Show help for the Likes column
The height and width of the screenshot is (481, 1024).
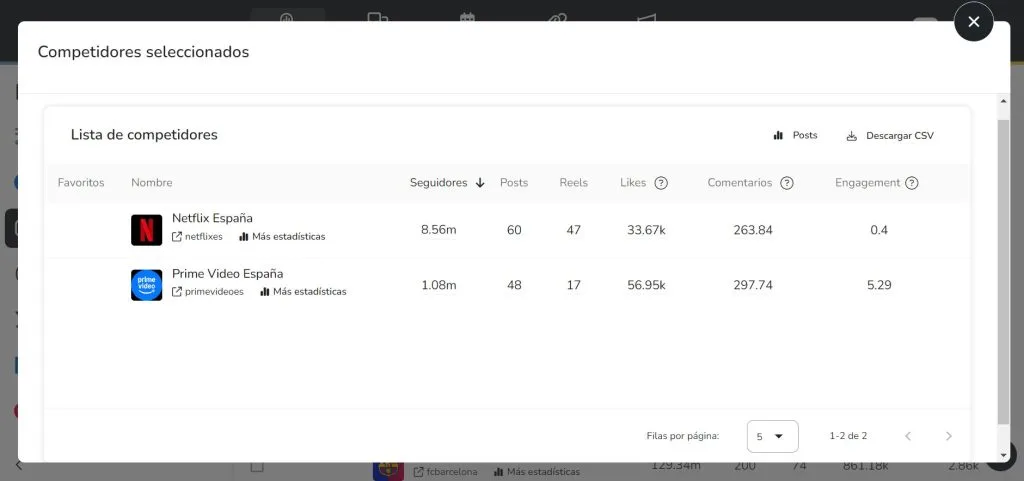(661, 183)
